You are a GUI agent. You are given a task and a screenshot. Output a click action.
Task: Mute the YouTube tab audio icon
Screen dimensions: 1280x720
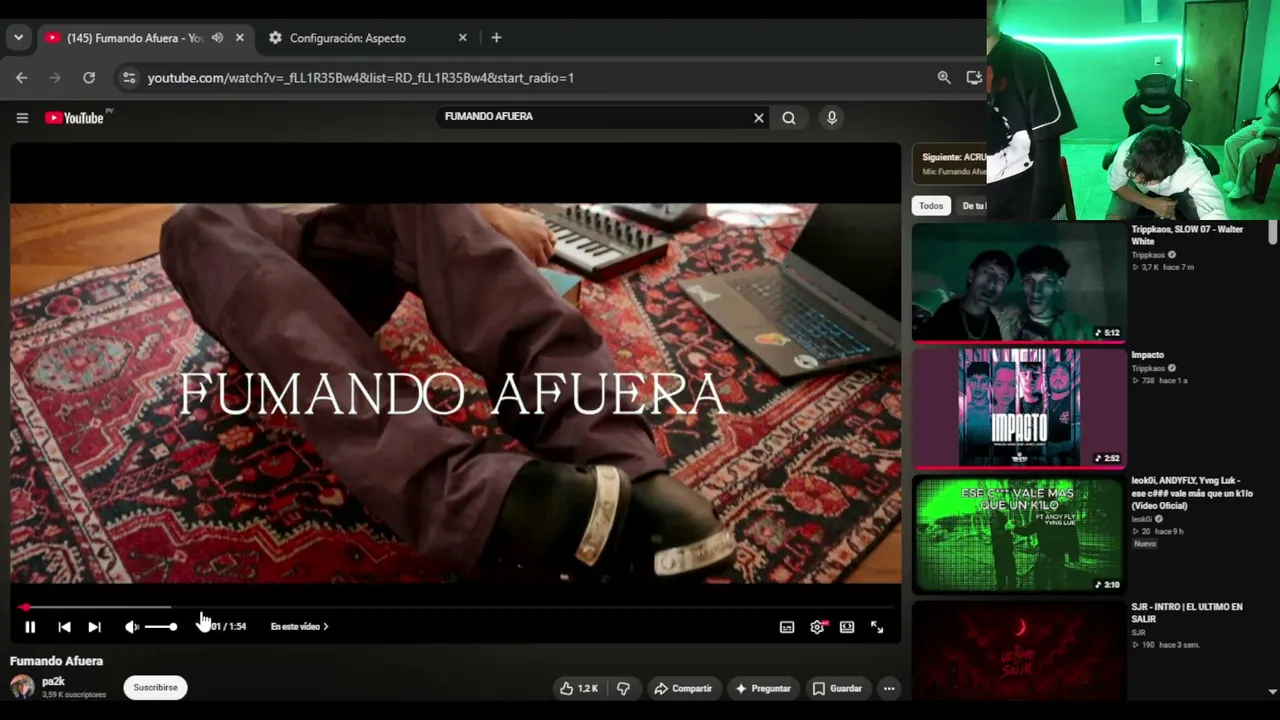217,38
